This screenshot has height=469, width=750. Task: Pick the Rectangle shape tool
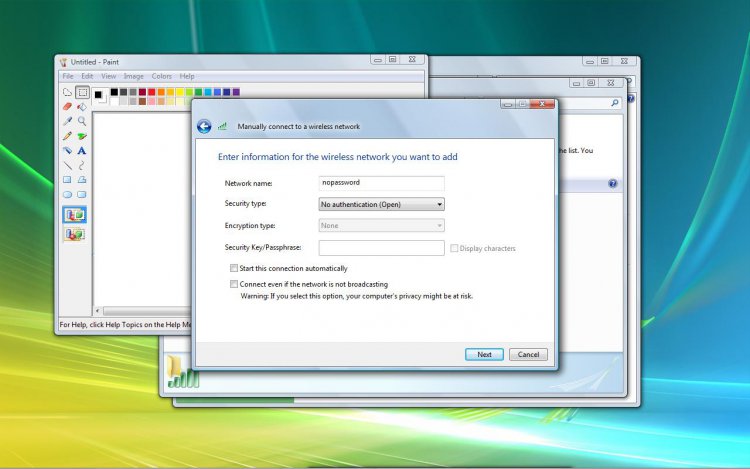pos(67,180)
